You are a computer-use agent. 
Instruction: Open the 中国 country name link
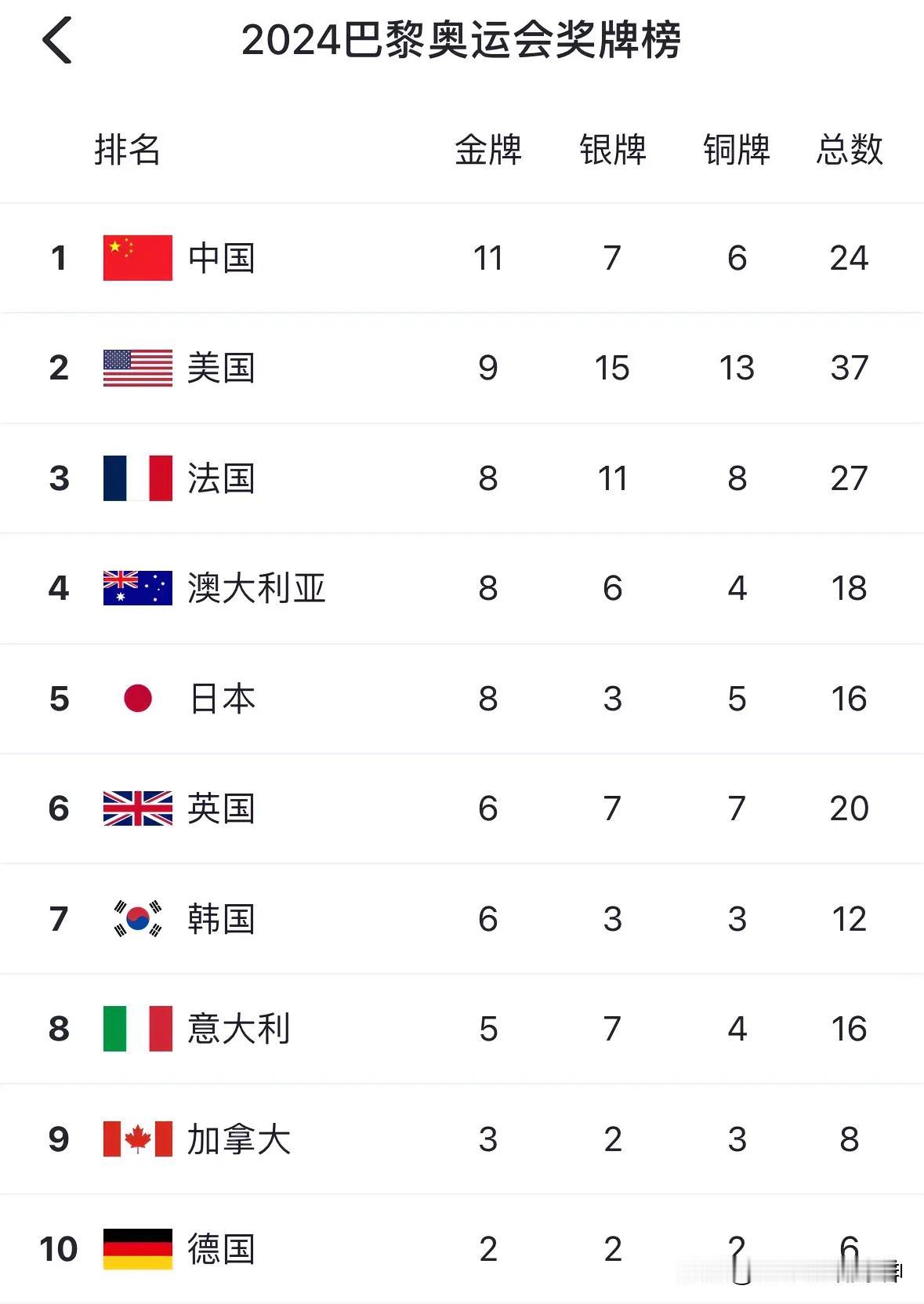coord(222,258)
